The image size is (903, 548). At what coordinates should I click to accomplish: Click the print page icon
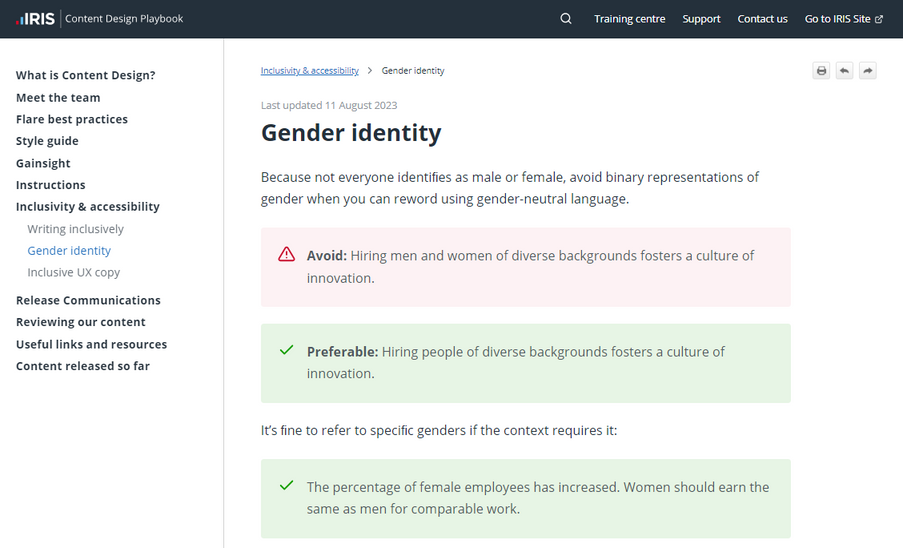click(x=821, y=71)
